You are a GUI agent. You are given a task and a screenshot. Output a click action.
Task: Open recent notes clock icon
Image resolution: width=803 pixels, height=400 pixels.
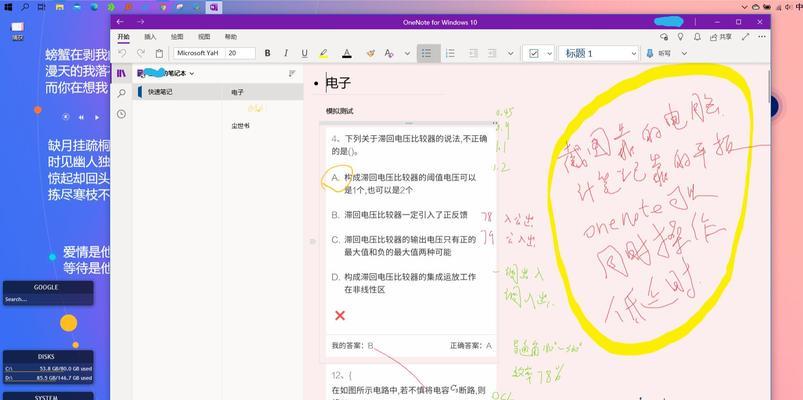(121, 114)
